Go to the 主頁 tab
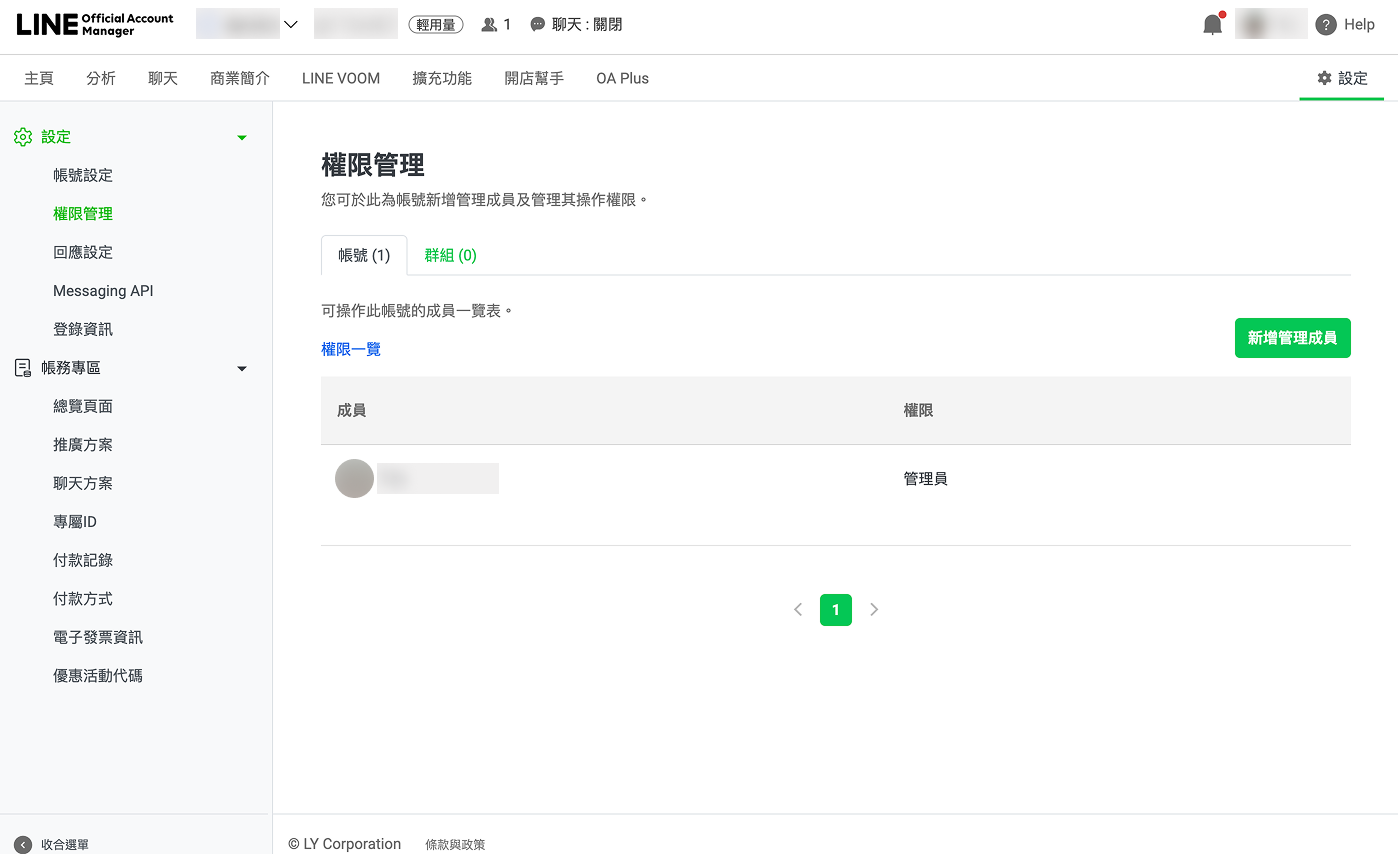Image resolution: width=1398 pixels, height=854 pixels. (39, 78)
